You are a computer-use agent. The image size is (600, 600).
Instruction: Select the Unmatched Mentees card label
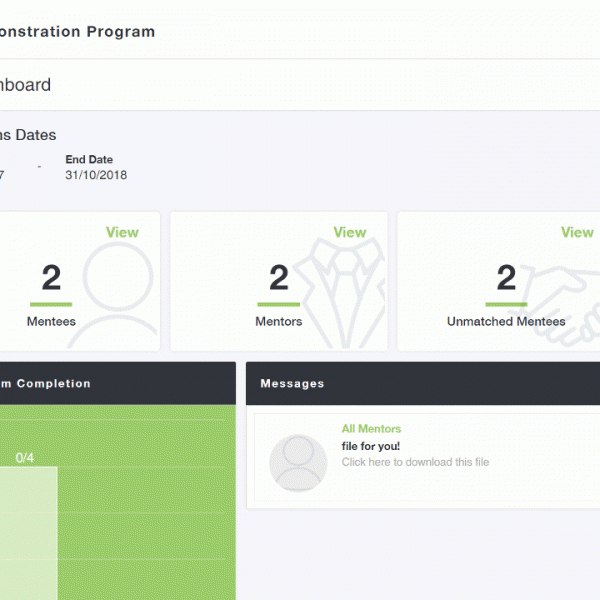(x=506, y=321)
